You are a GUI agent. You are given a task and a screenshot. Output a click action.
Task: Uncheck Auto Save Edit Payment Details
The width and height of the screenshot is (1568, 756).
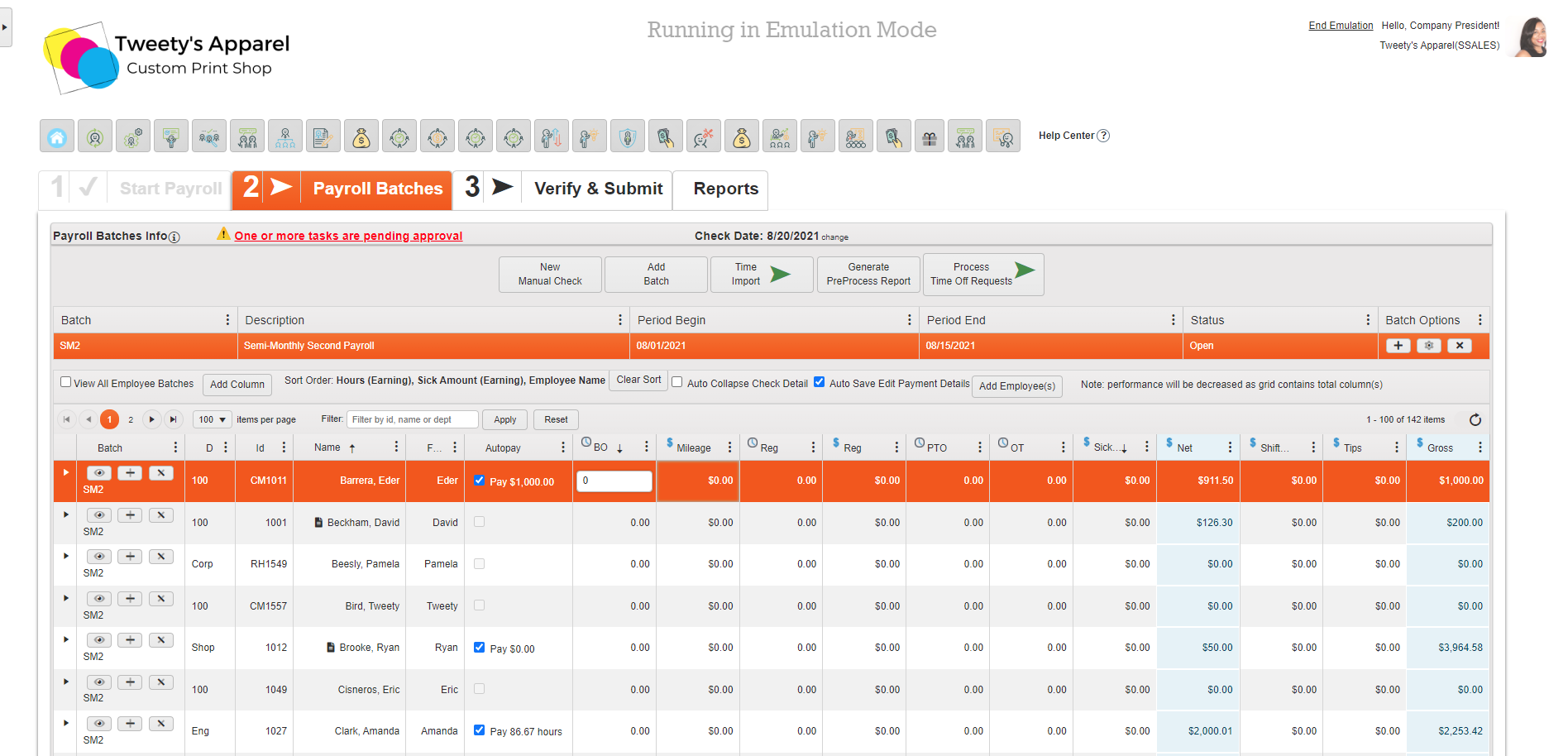click(820, 382)
